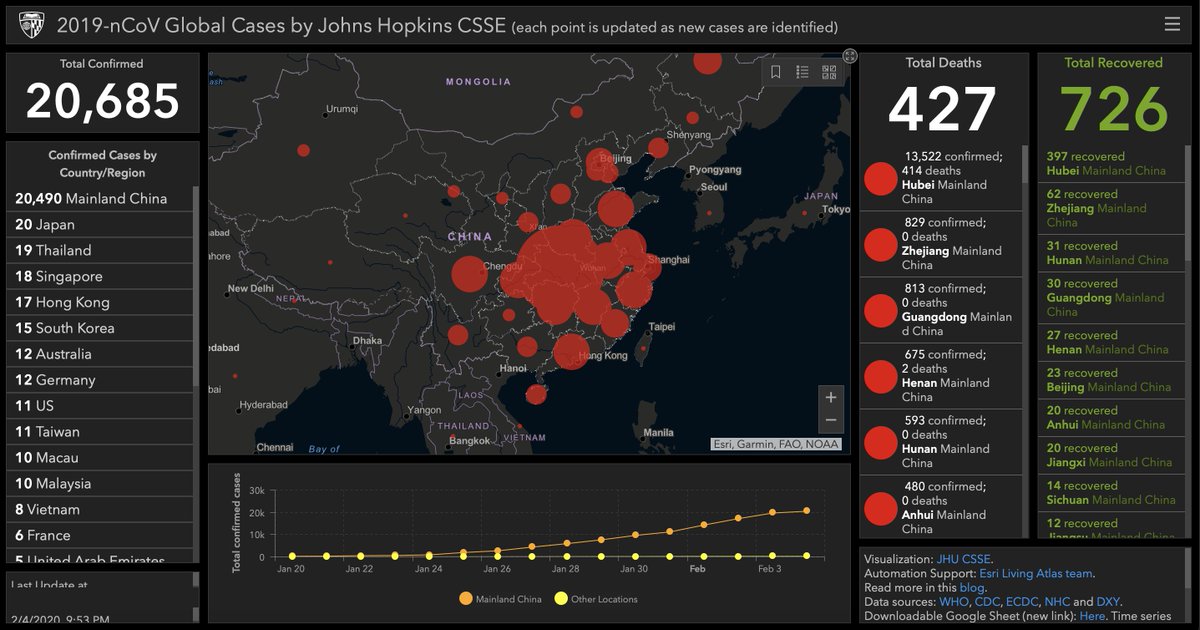The image size is (1200, 630).
Task: Select 8 Vietnam in country list
Action: pos(99,510)
